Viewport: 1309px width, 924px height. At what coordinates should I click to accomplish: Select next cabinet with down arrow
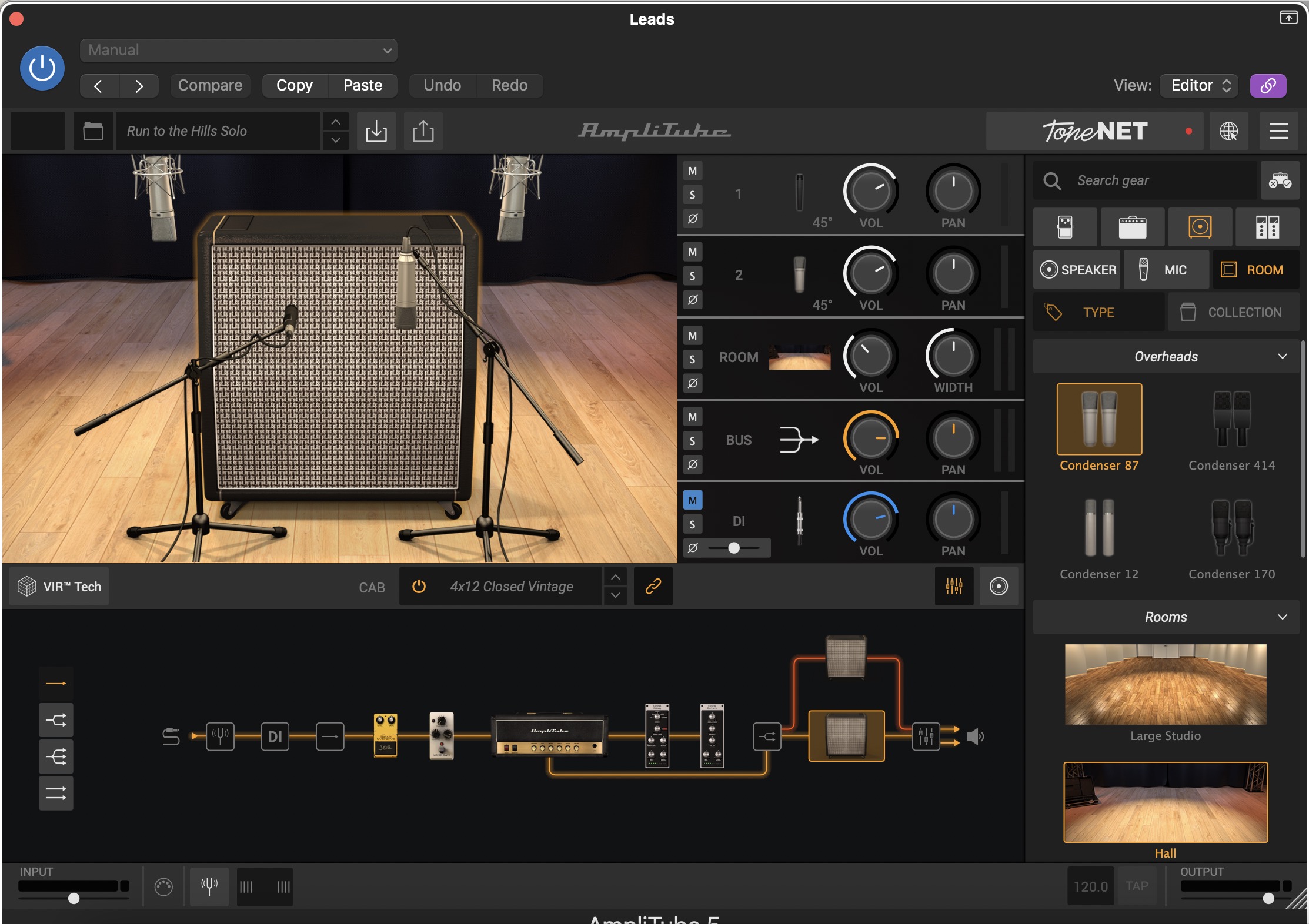click(x=615, y=595)
